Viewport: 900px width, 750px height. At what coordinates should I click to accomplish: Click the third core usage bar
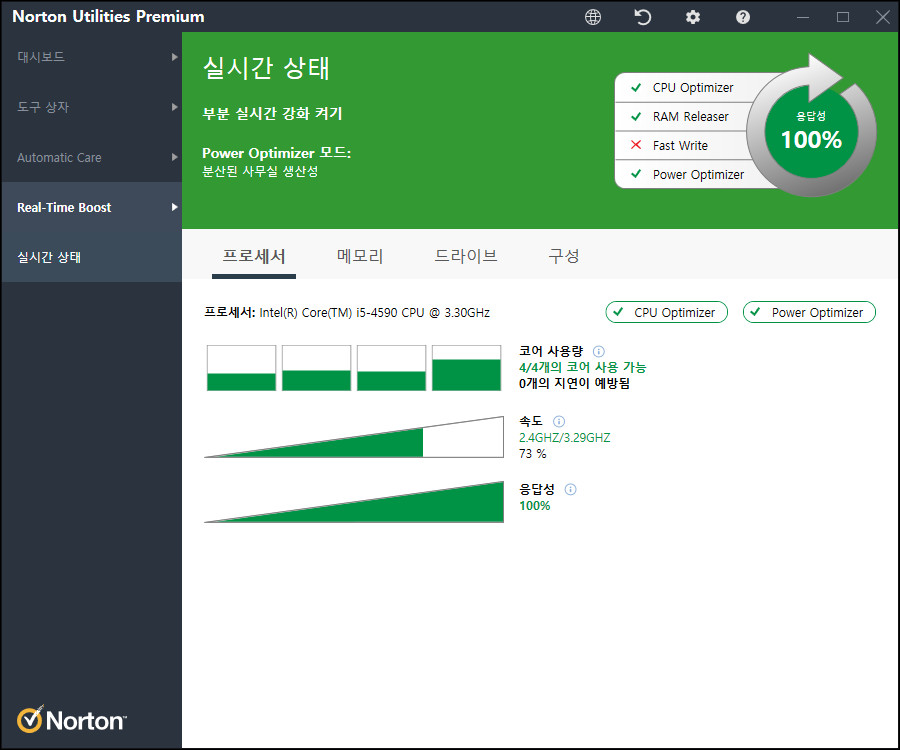(391, 368)
